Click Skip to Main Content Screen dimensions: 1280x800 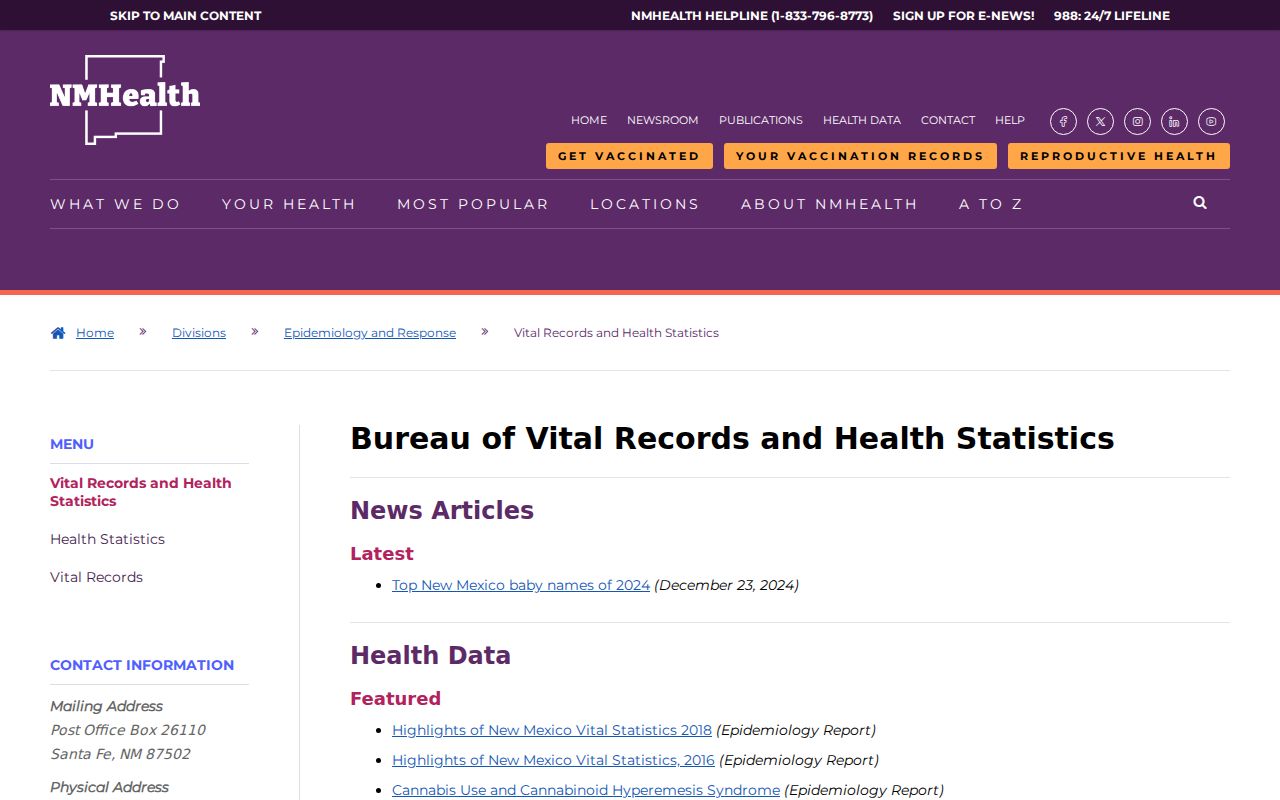[186, 16]
